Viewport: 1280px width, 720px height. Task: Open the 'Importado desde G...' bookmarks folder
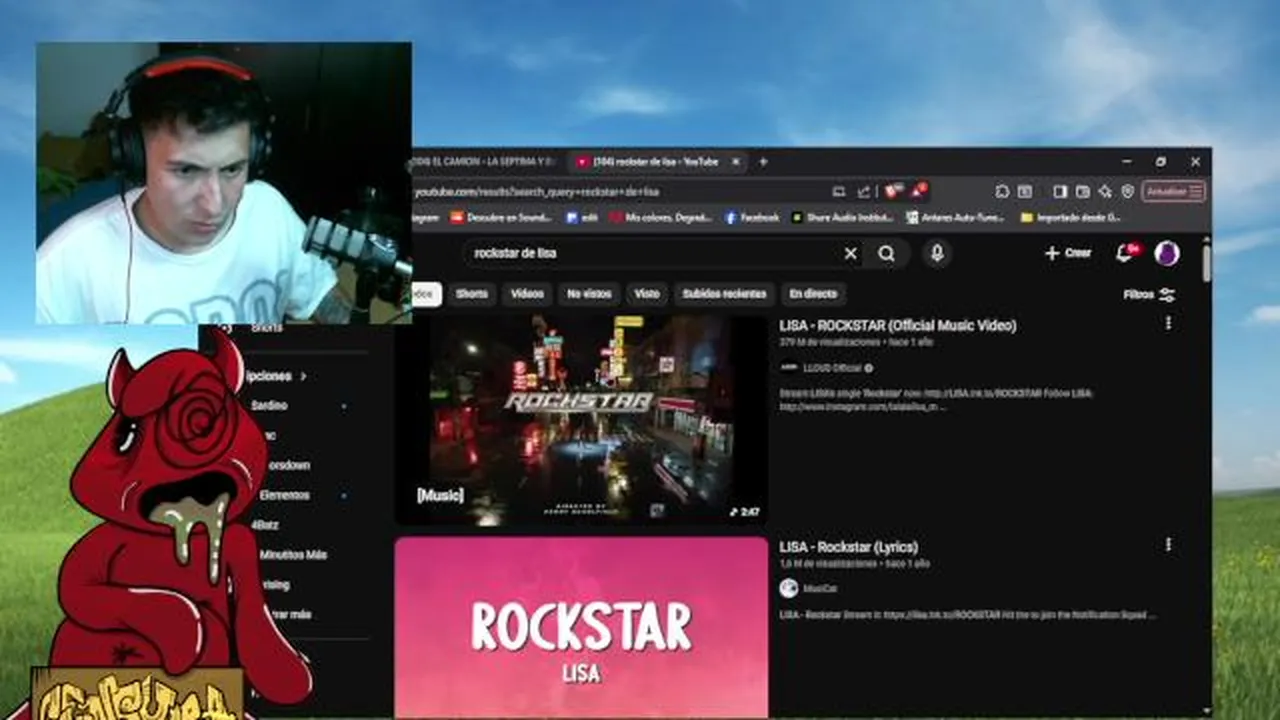[1070, 217]
